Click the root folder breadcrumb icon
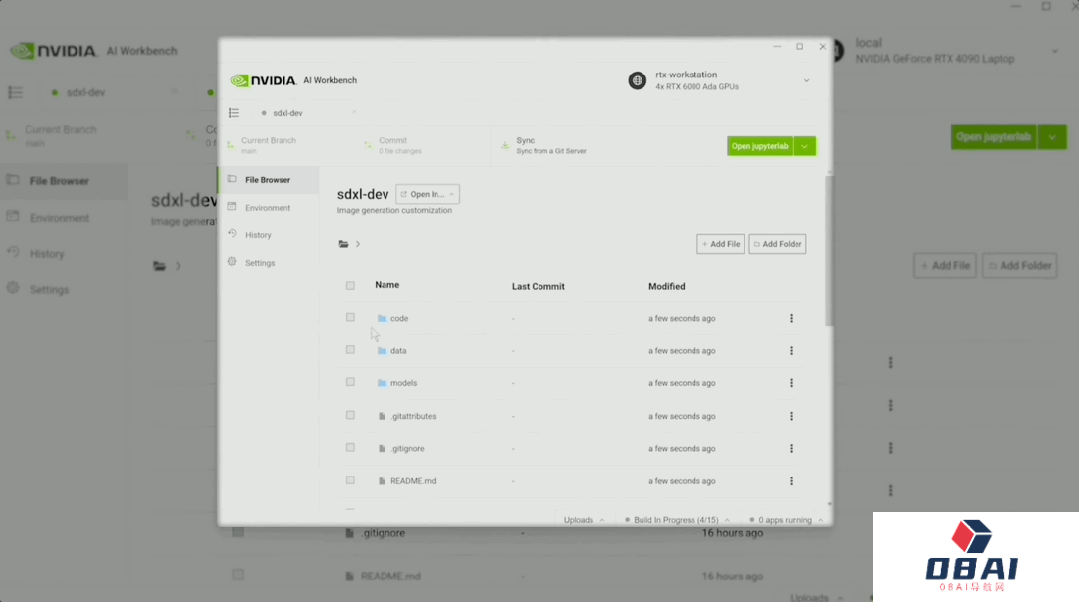The height and width of the screenshot is (602, 1079). [x=344, y=244]
